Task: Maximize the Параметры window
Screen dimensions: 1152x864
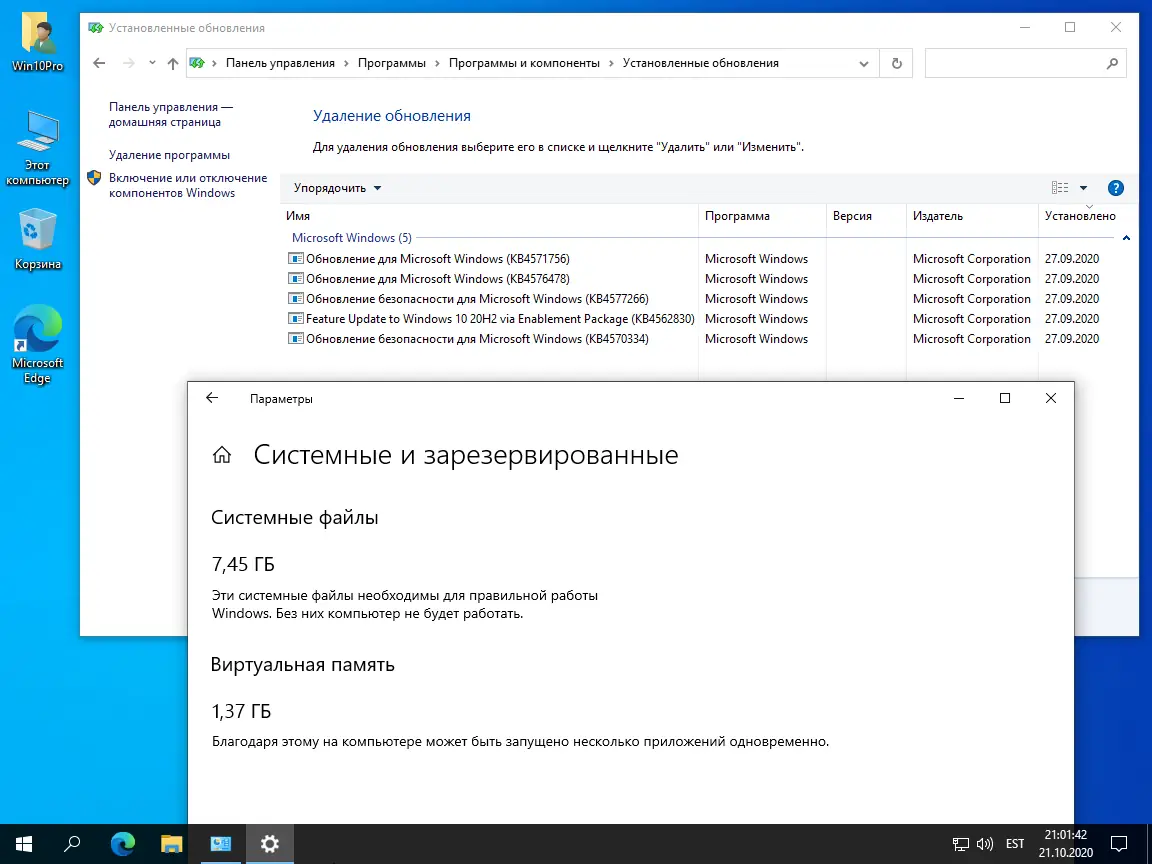Action: (1004, 398)
